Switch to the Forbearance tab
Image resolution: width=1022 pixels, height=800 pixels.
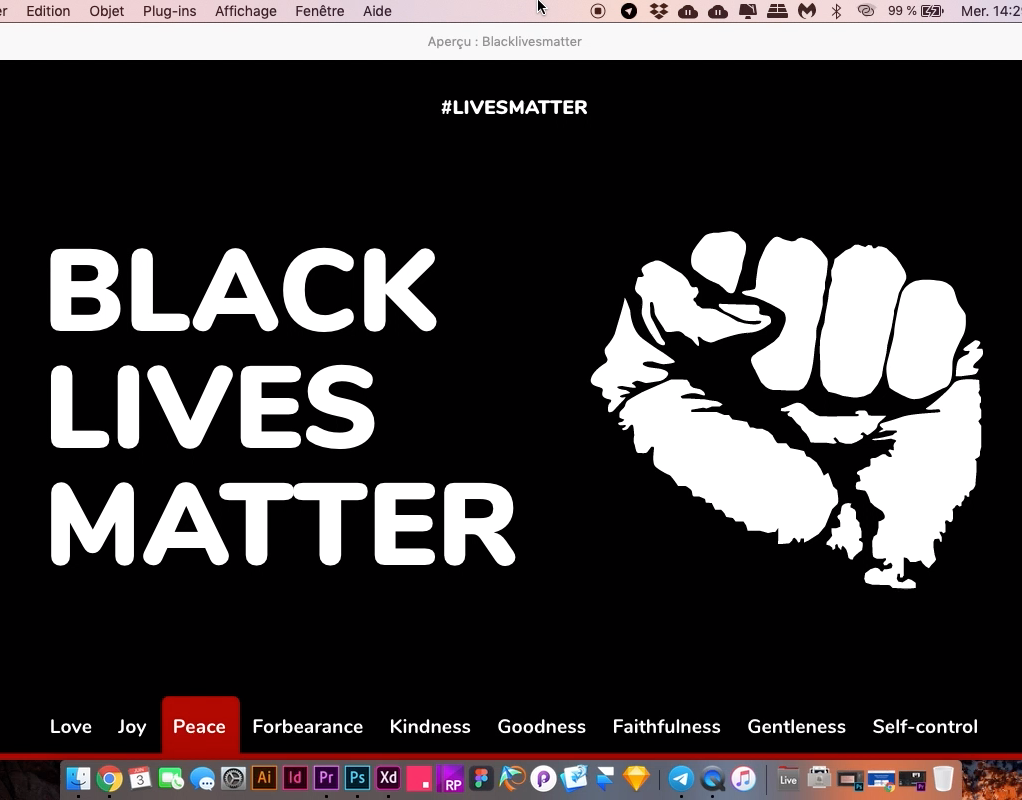tap(308, 726)
